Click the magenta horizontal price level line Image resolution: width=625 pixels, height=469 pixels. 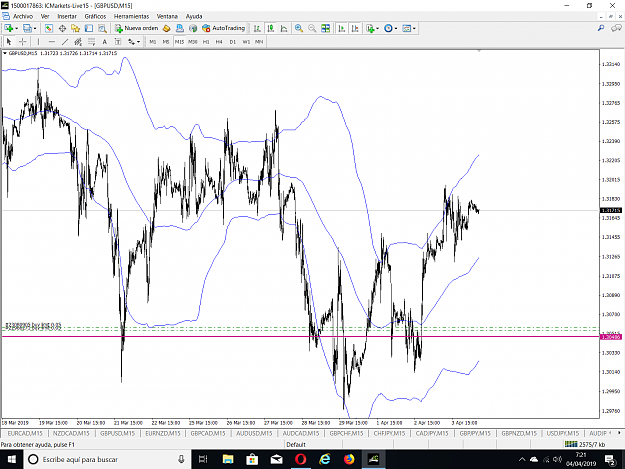[301, 337]
